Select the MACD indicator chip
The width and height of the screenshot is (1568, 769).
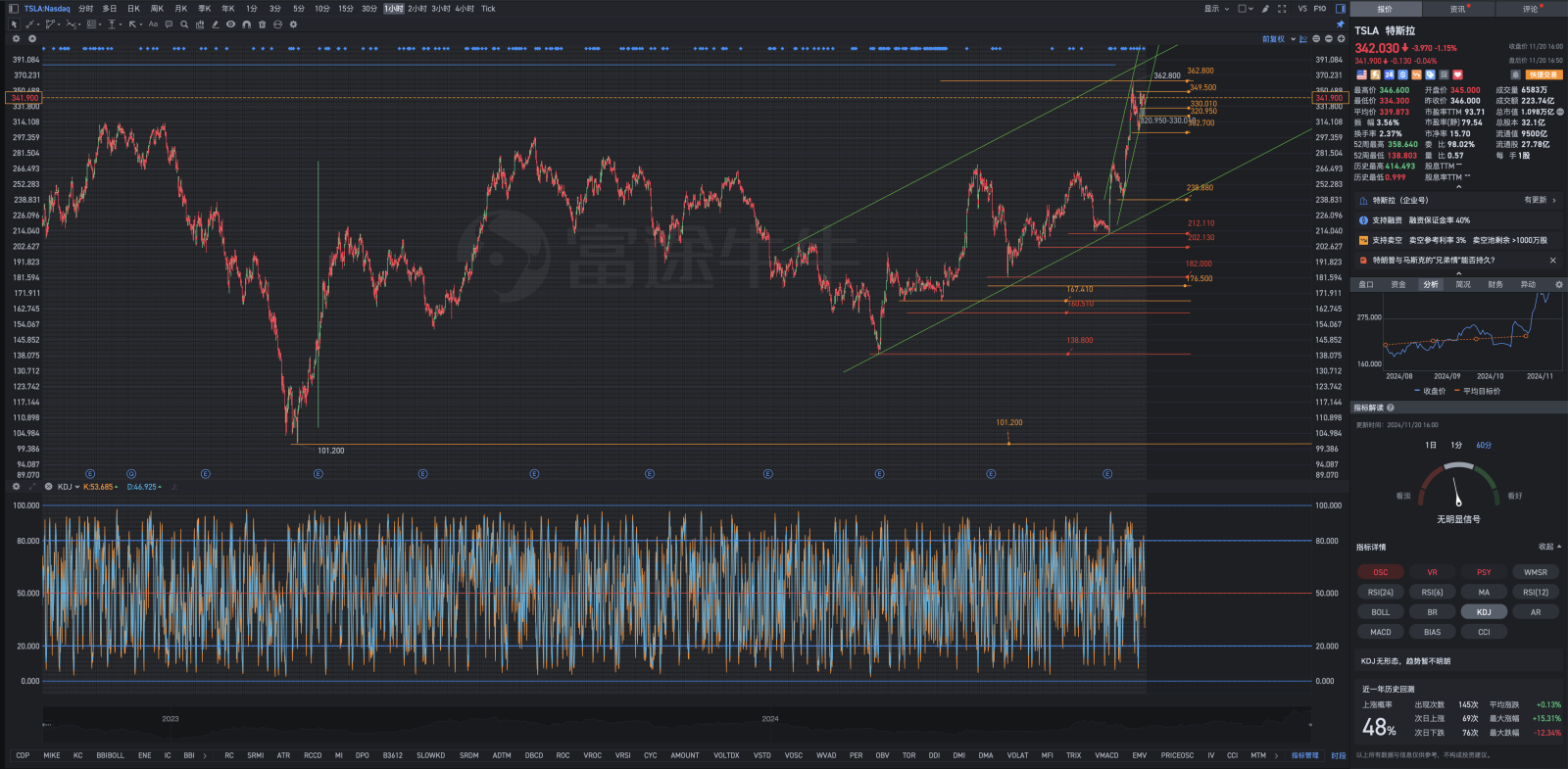(x=1381, y=632)
